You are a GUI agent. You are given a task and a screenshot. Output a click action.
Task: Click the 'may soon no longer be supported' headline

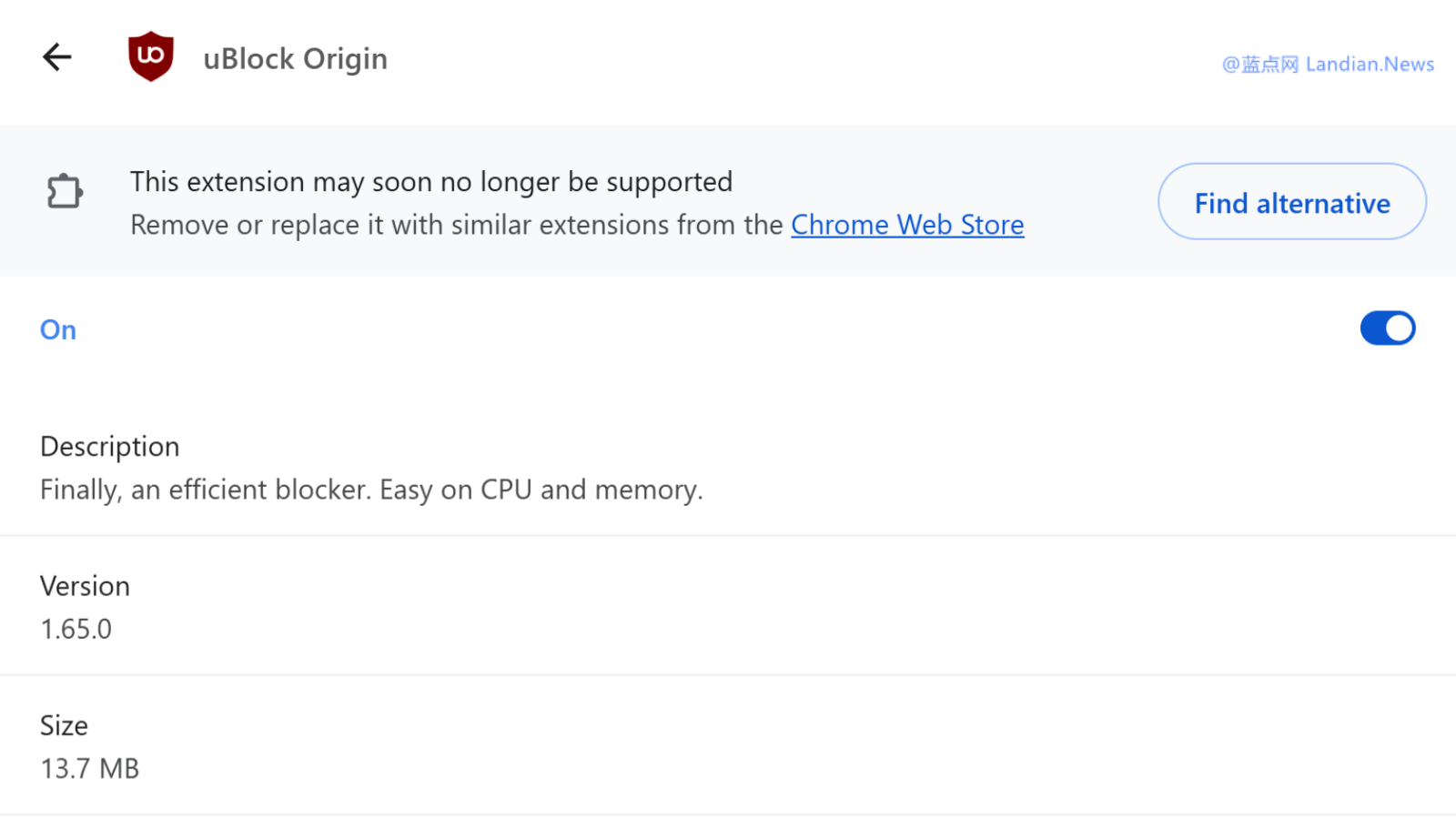click(431, 182)
